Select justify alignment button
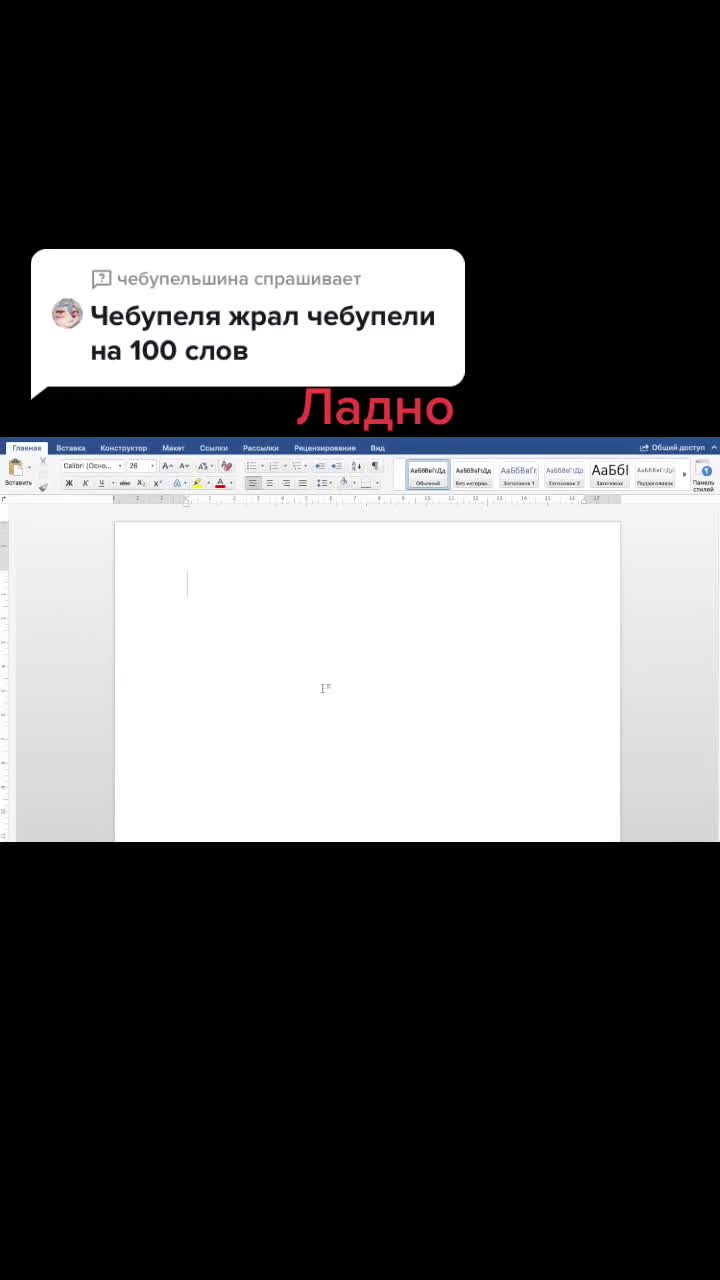This screenshot has width=720, height=1280. pos(303,483)
